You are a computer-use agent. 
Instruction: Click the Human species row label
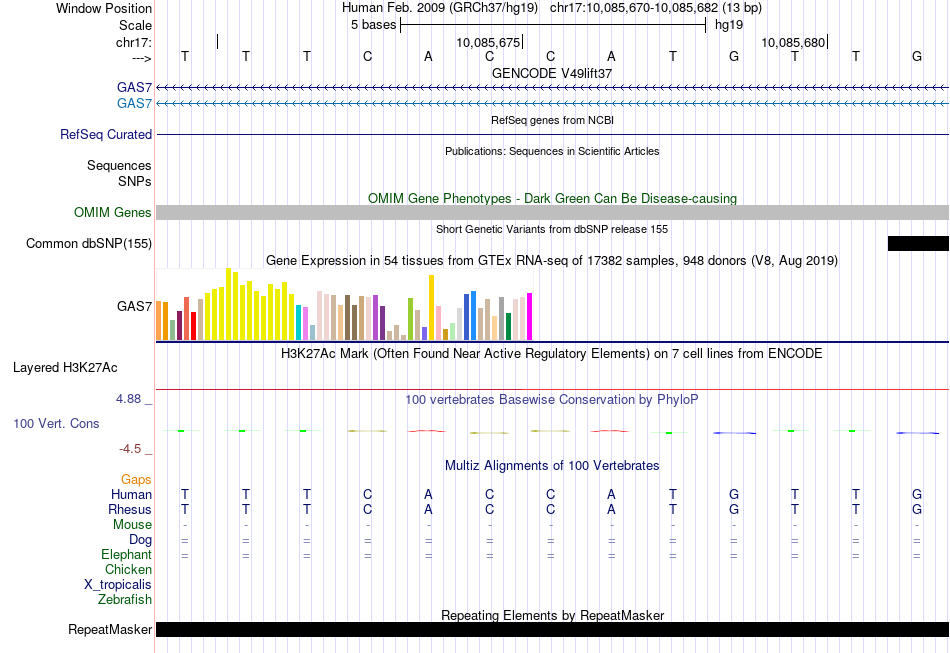tap(131, 494)
